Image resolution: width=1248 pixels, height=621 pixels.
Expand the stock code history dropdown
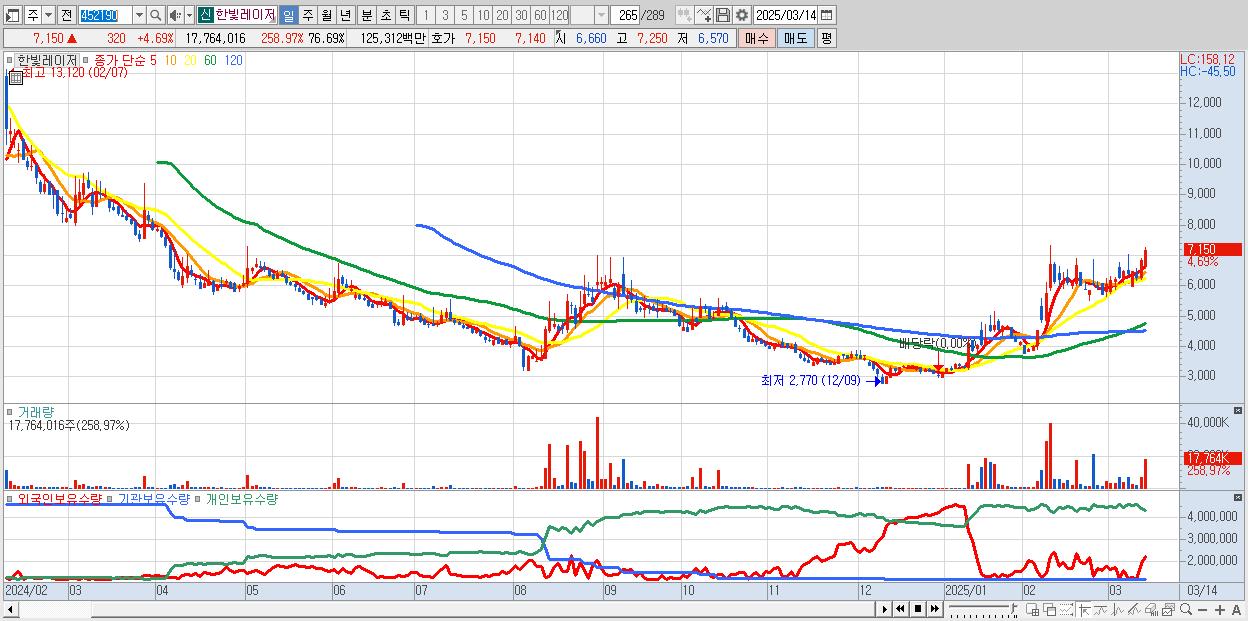[x=139, y=15]
